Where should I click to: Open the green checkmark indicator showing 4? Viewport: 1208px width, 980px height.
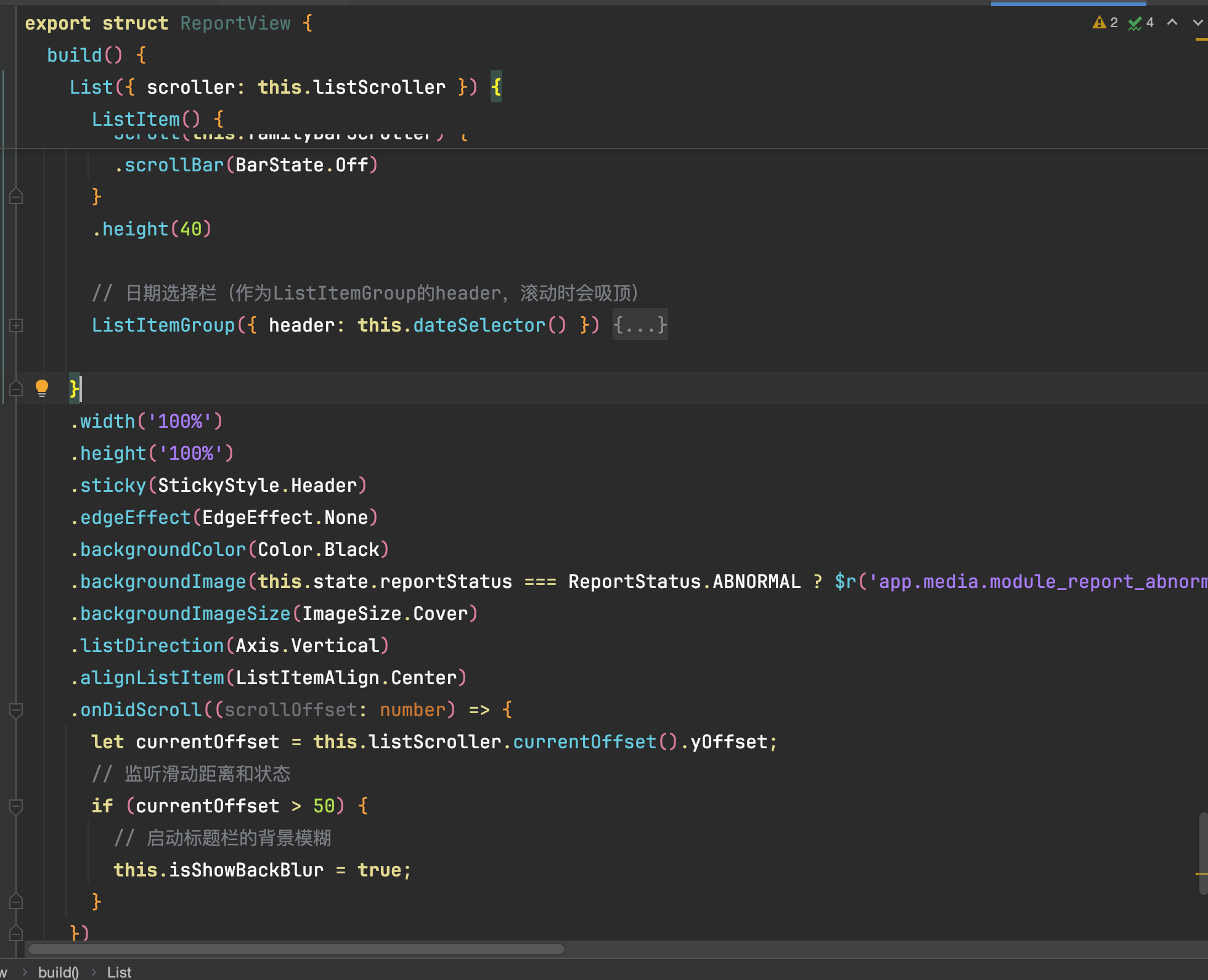point(1141,23)
